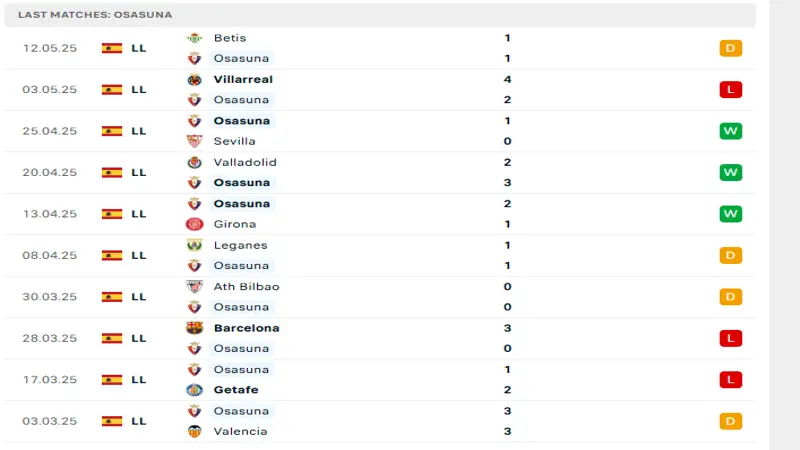This screenshot has width=800, height=450.
Task: Click the Ath Bilbao club crest icon
Action: [x=194, y=286]
